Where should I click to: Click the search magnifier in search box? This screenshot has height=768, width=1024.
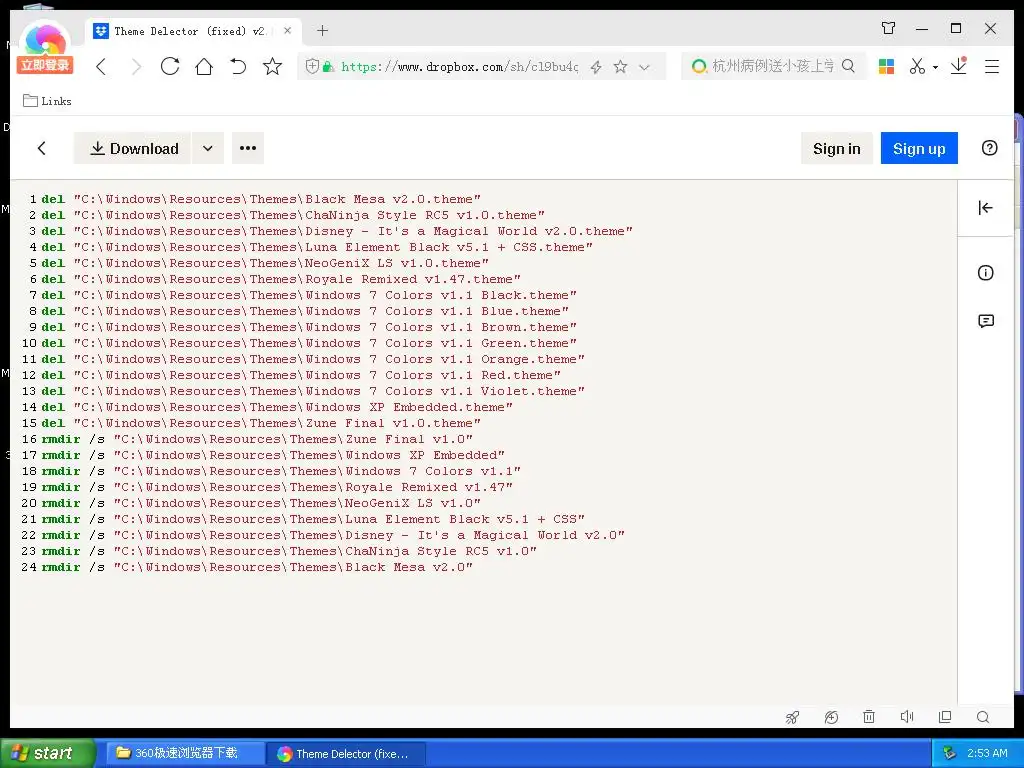pyautogui.click(x=848, y=66)
